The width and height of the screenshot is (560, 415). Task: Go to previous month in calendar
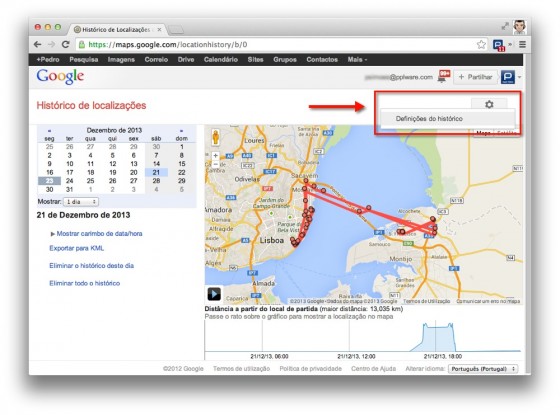[x=49, y=131]
